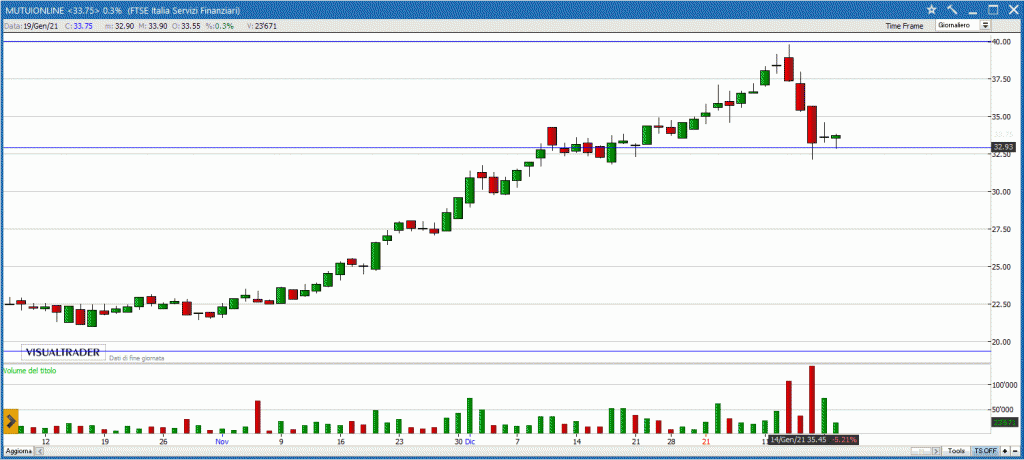Click the closing price value 33.75
The image size is (1024, 460).
[82, 26]
